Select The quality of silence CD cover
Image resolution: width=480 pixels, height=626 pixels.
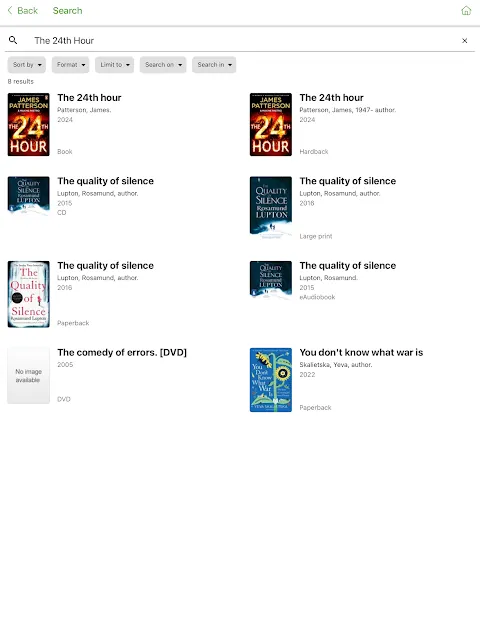tap(28, 195)
